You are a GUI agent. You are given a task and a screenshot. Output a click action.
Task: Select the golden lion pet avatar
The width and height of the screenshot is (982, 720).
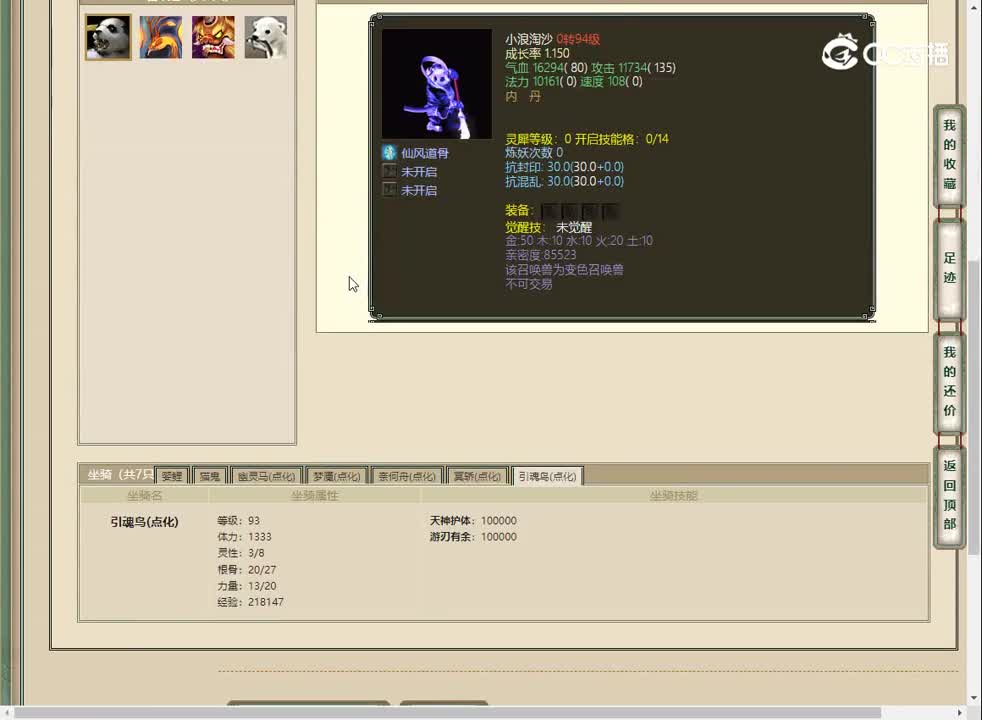tap(214, 38)
